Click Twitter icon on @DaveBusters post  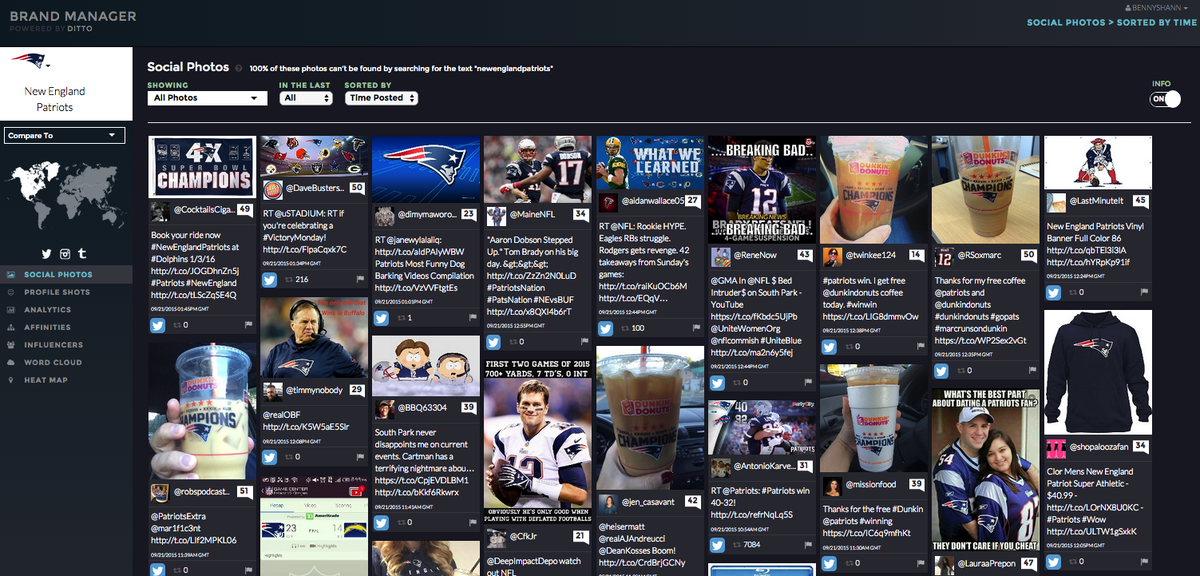[x=269, y=280]
